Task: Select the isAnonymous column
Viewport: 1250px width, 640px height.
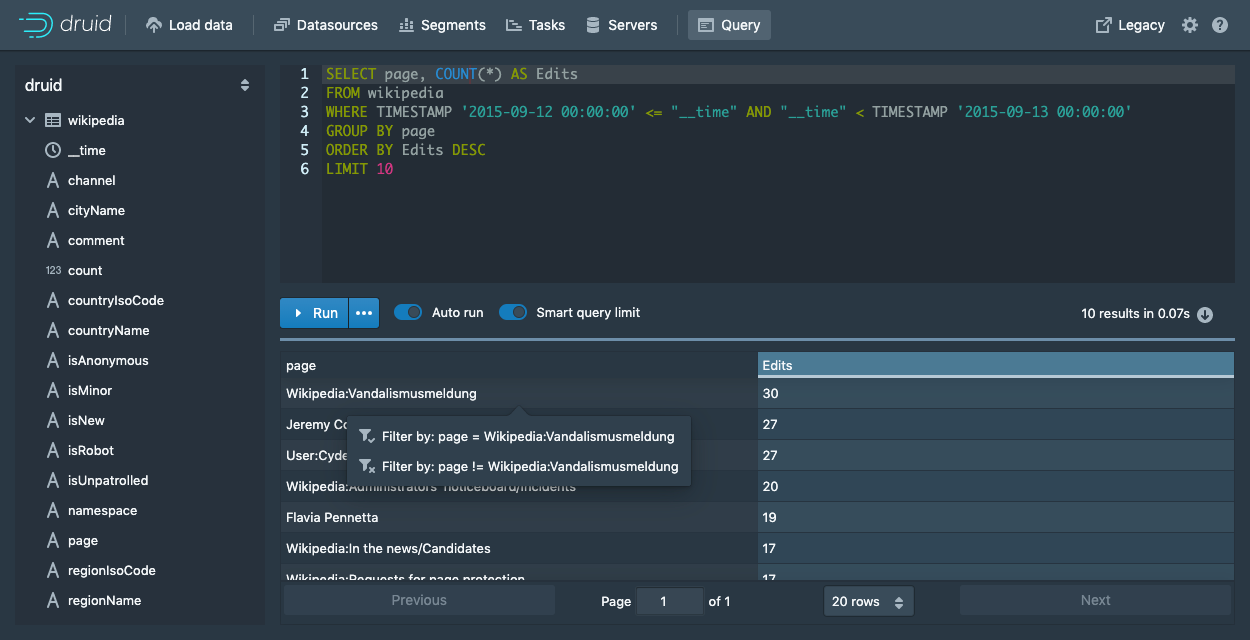Action: pyautogui.click(x=108, y=361)
